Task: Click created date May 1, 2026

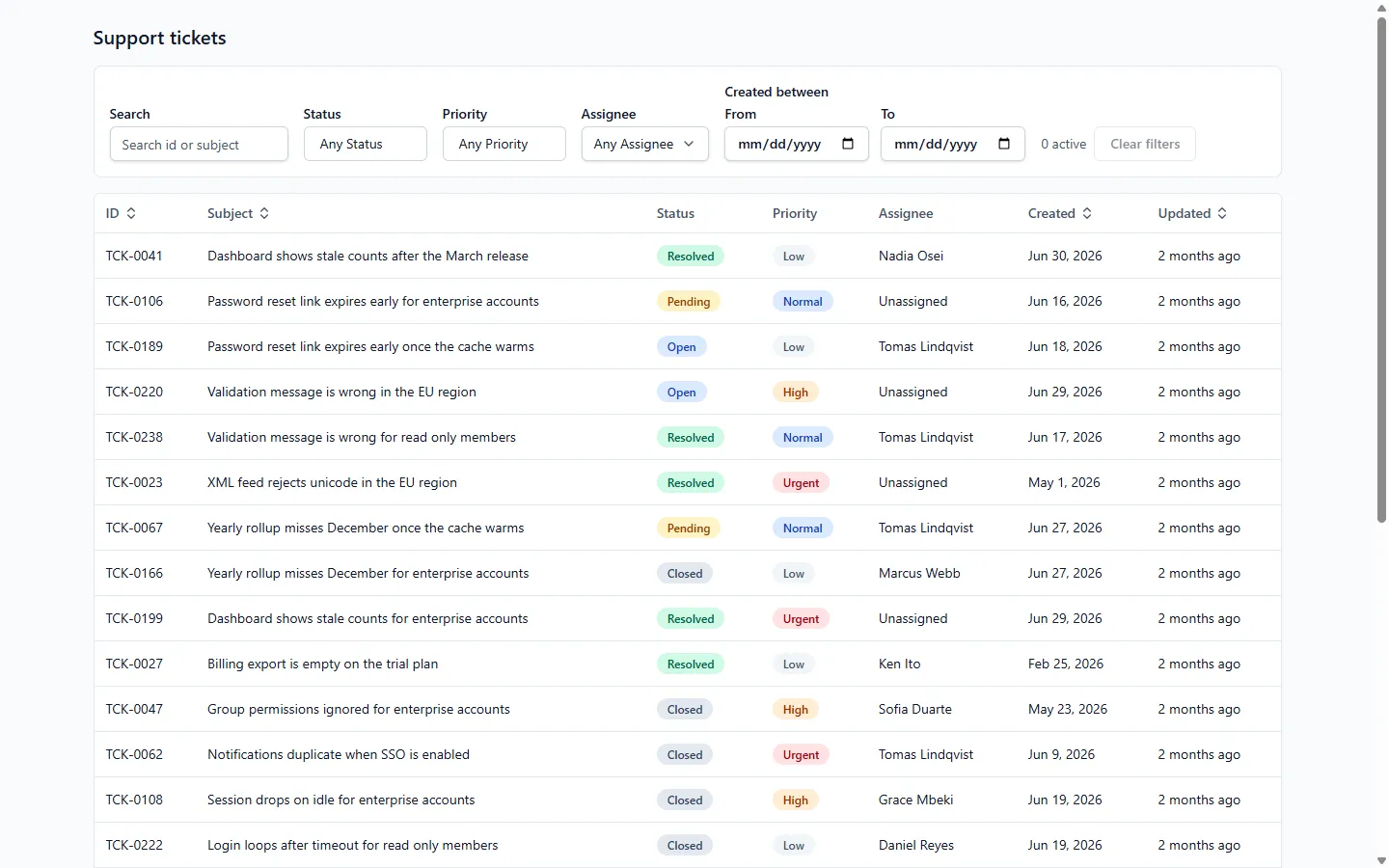Action: click(x=1064, y=482)
